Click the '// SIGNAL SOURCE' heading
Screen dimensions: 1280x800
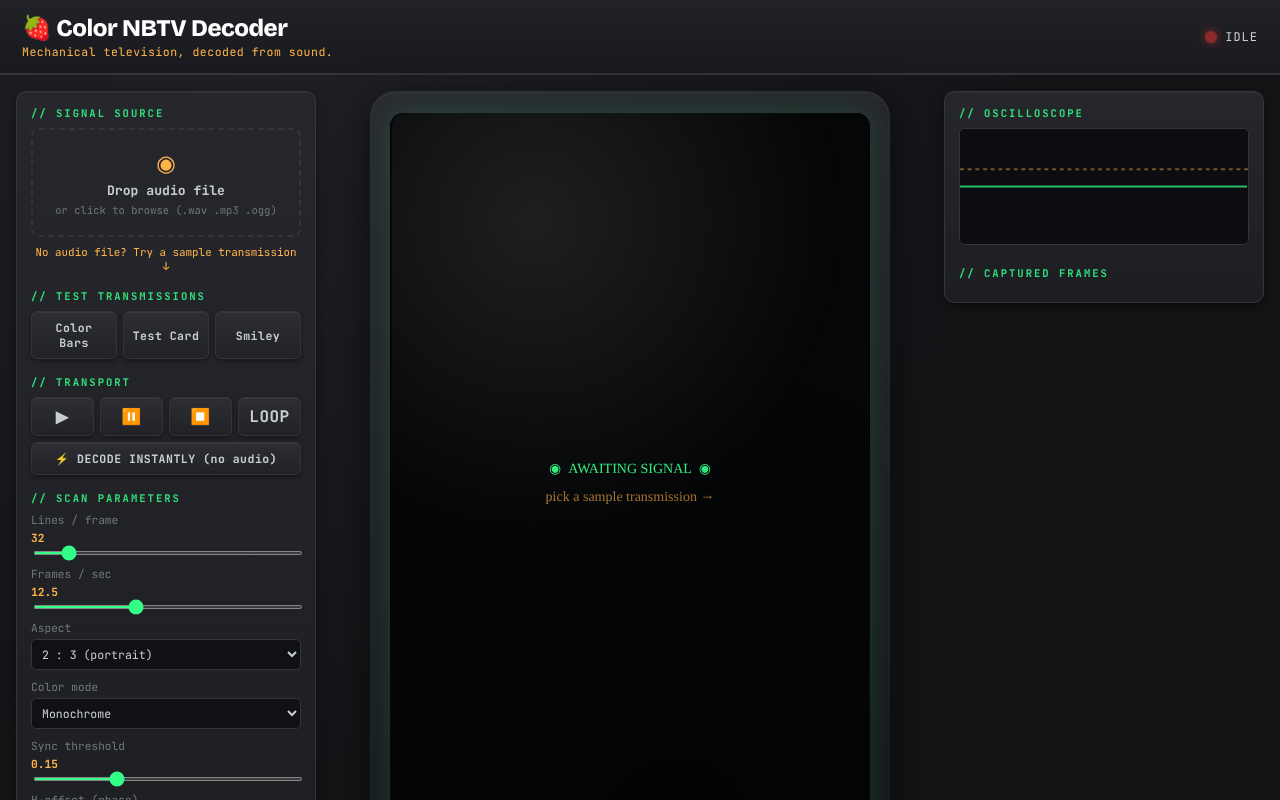pyautogui.click(x=97, y=113)
